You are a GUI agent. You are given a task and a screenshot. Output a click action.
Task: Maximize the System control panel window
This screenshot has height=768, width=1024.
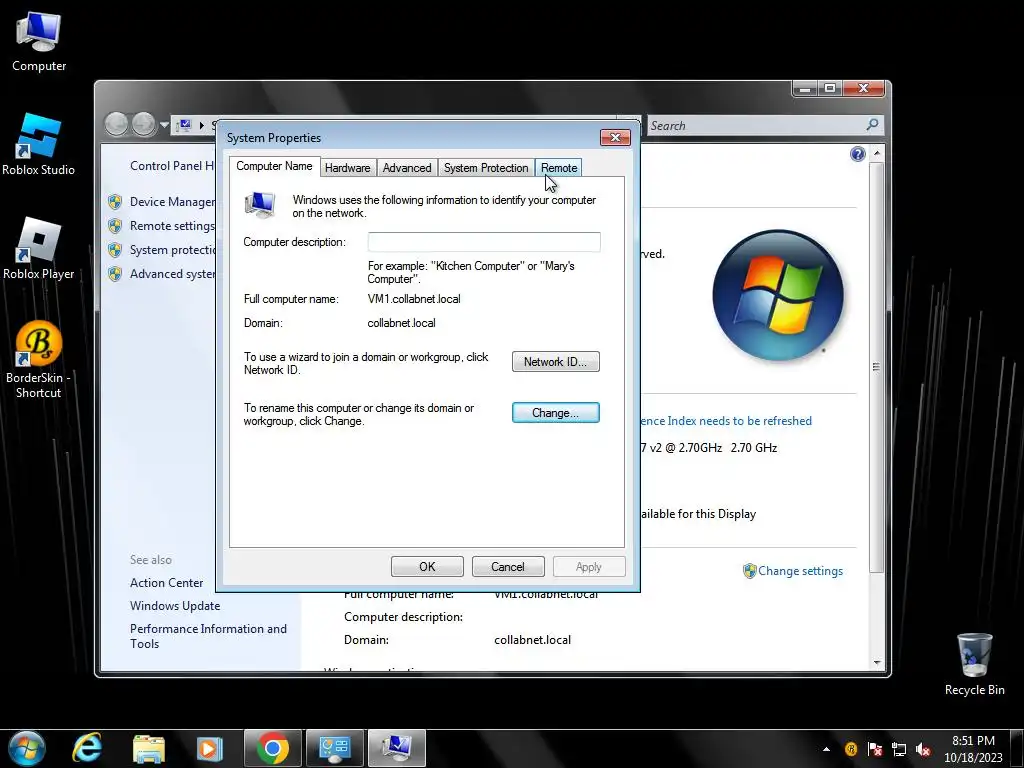pos(829,88)
